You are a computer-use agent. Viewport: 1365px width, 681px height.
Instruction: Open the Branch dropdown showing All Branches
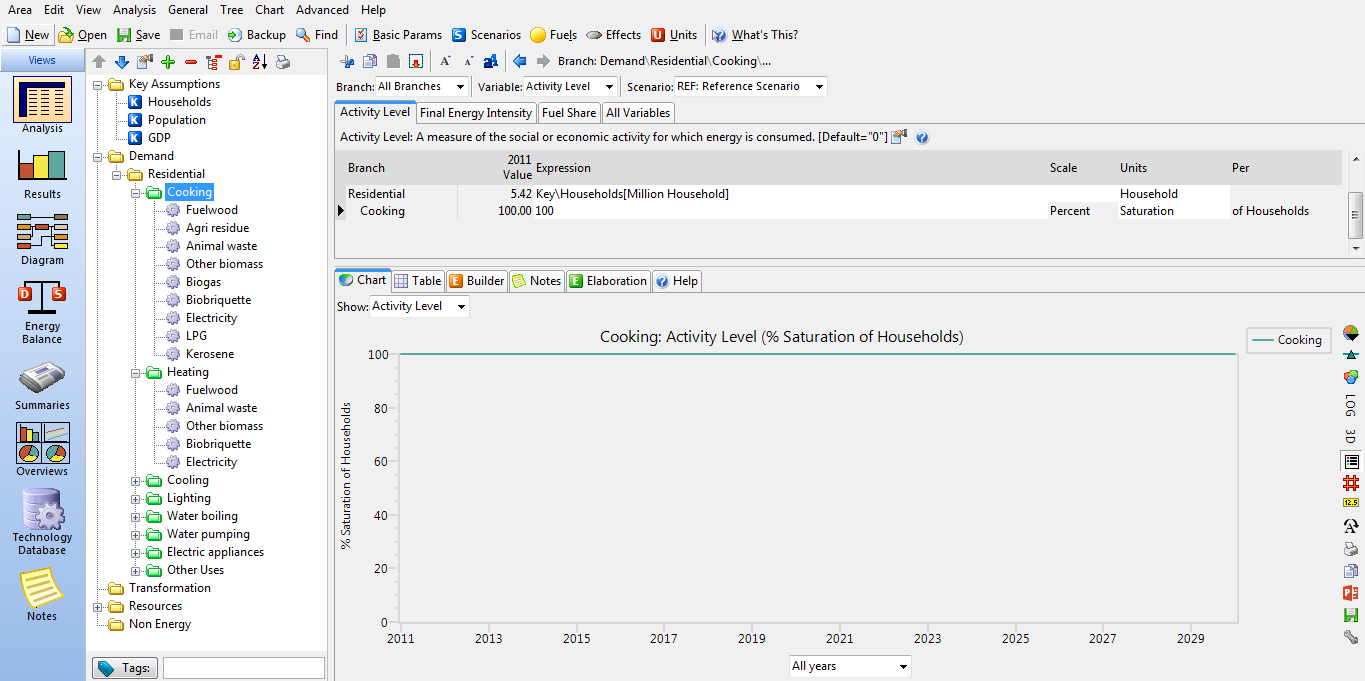coord(421,87)
